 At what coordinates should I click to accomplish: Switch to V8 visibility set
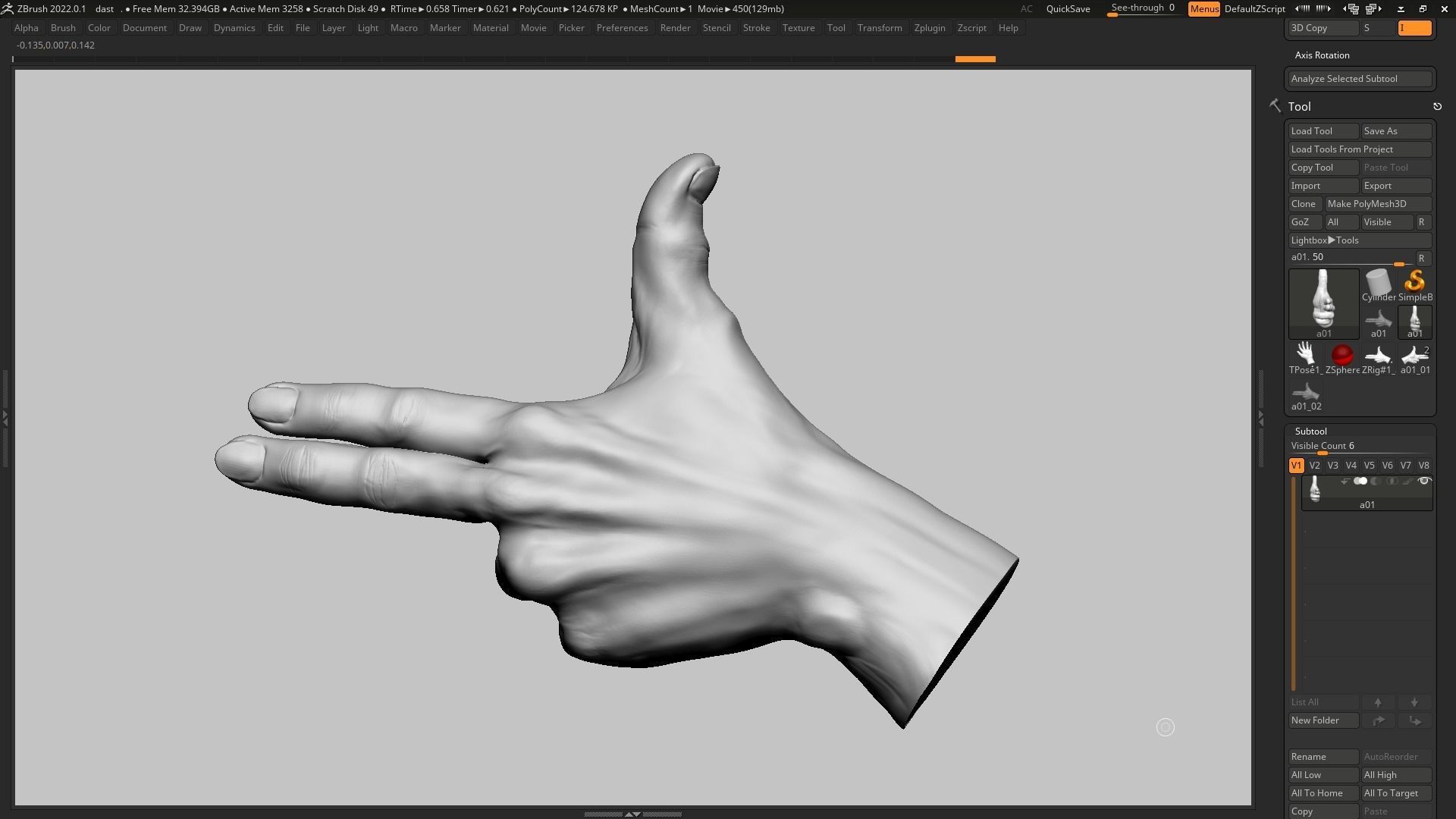1423,466
